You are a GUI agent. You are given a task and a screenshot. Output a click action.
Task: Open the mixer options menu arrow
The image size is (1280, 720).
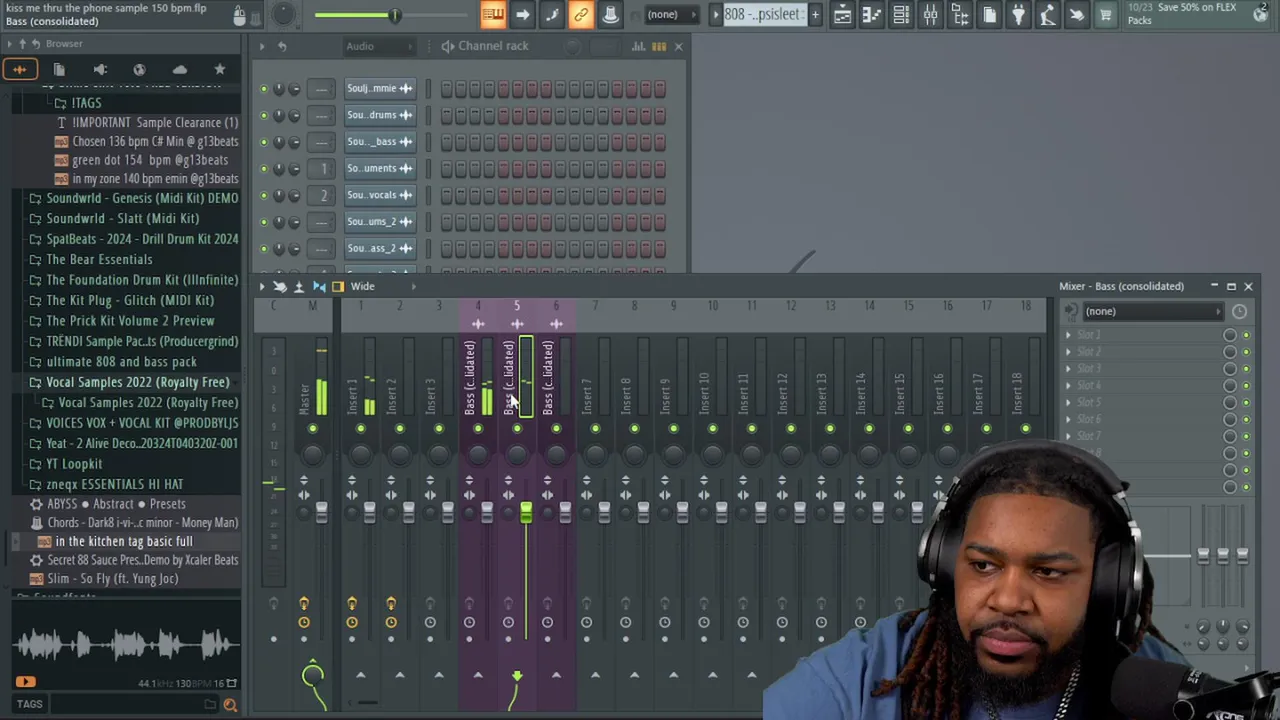(x=262, y=287)
